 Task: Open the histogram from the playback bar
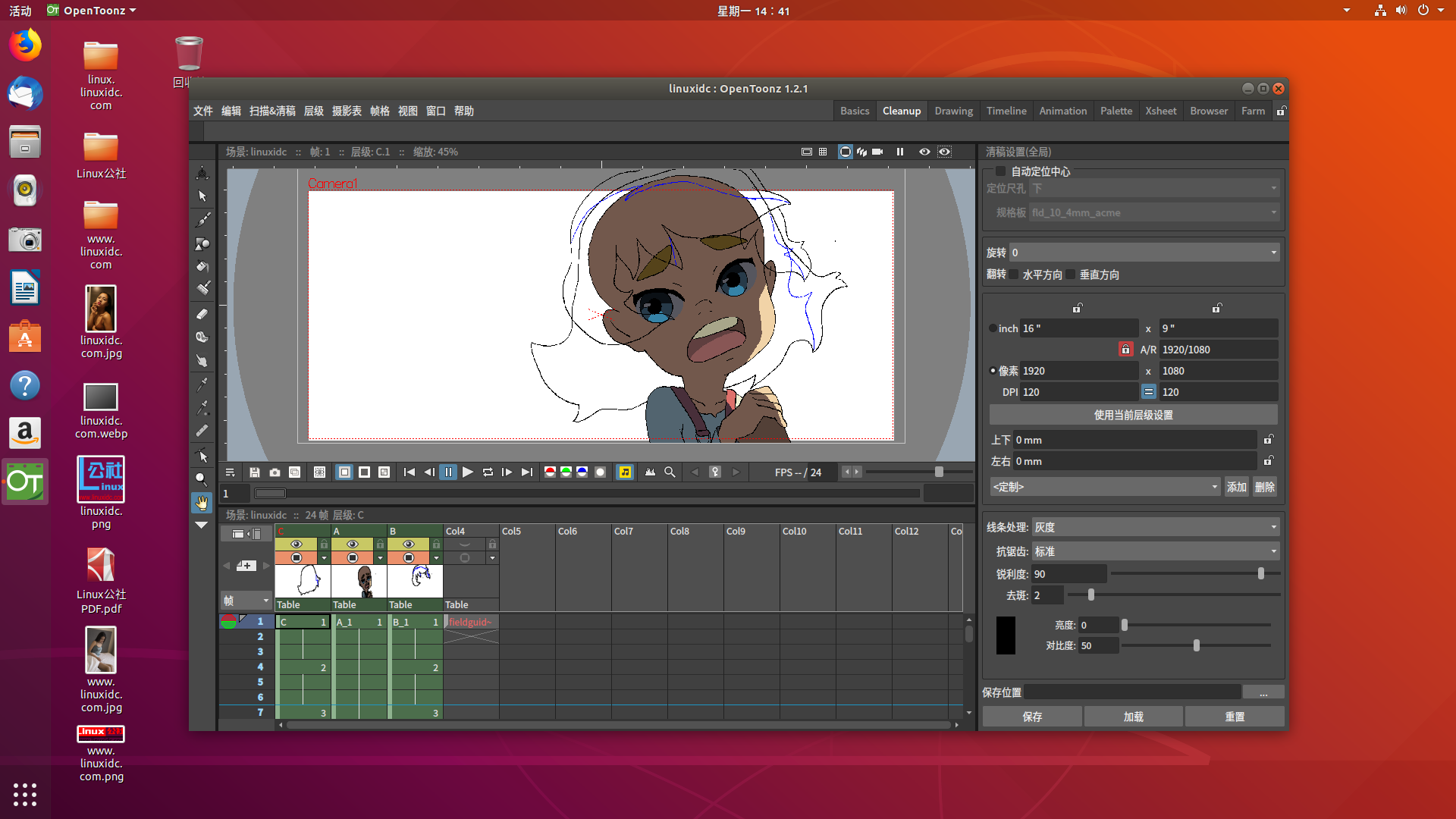tap(650, 472)
